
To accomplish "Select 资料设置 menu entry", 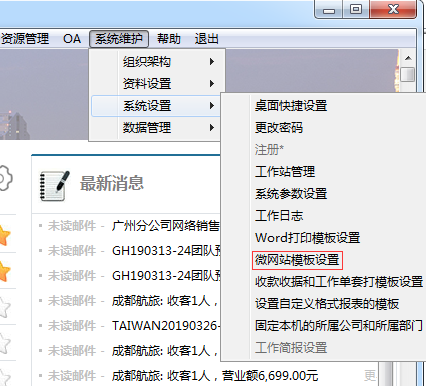I will [x=157, y=84].
